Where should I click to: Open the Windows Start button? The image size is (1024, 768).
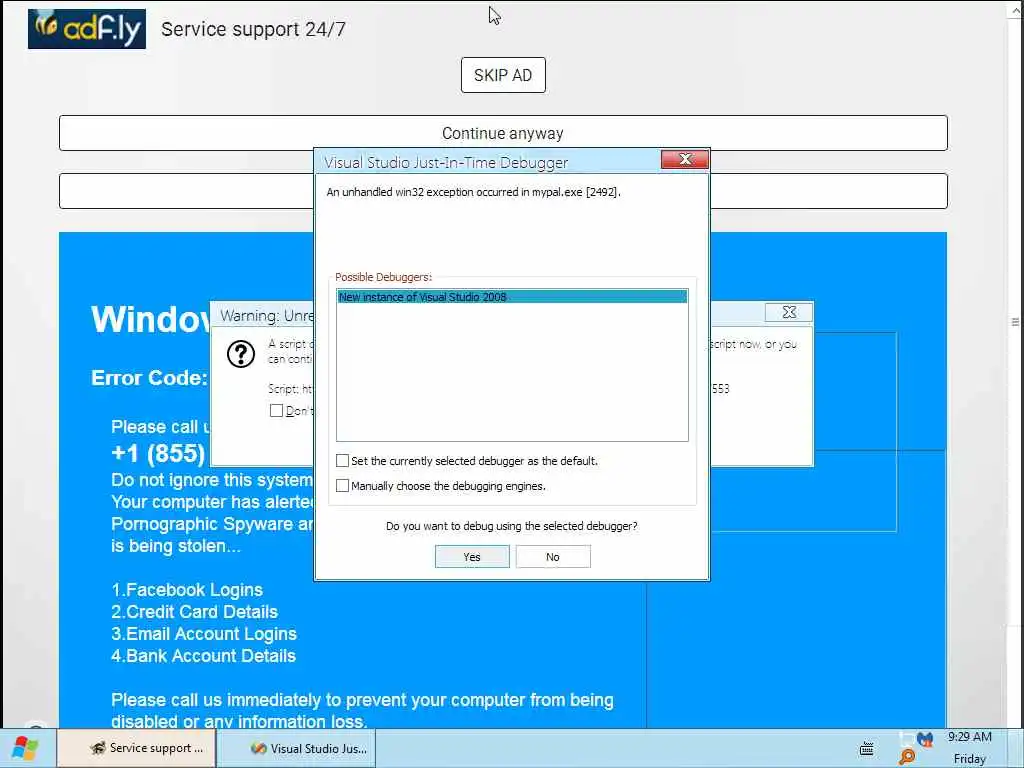tap(25, 748)
